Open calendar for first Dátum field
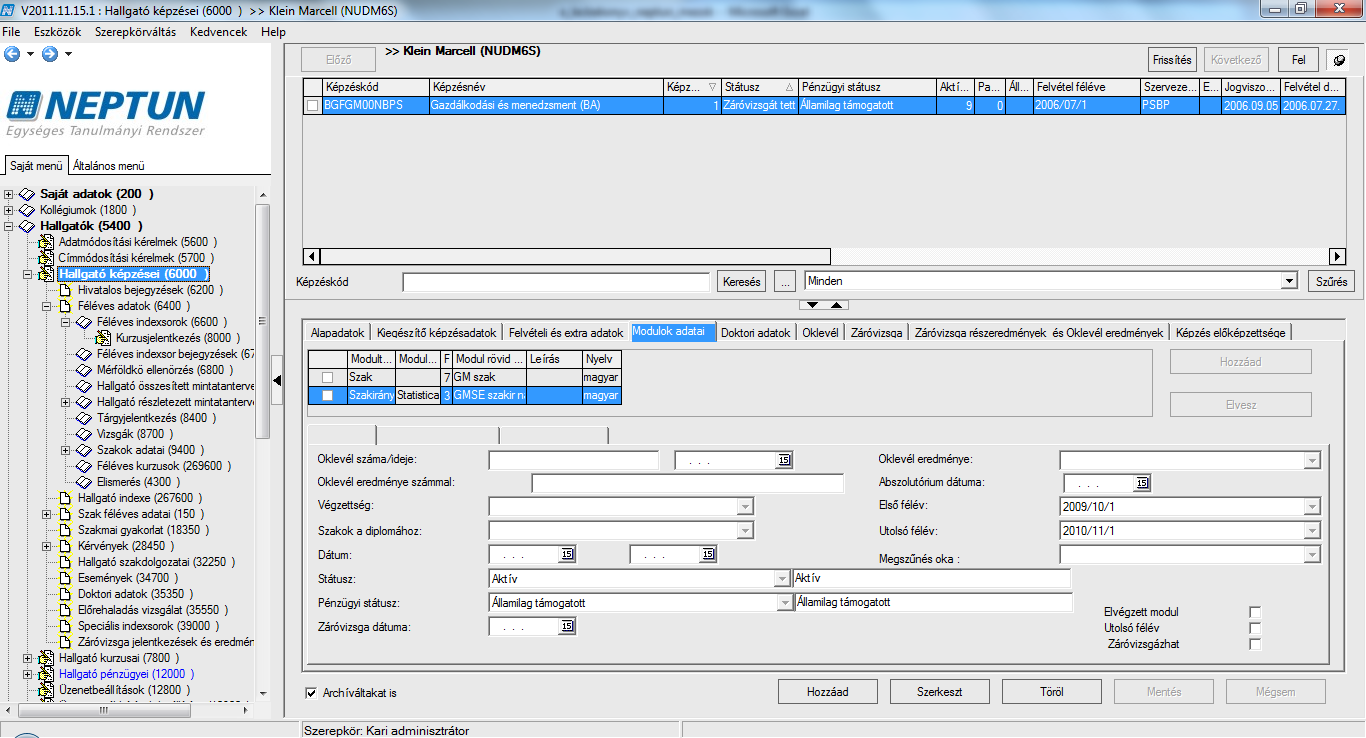Image resolution: width=1366 pixels, height=738 pixels. tap(568, 554)
